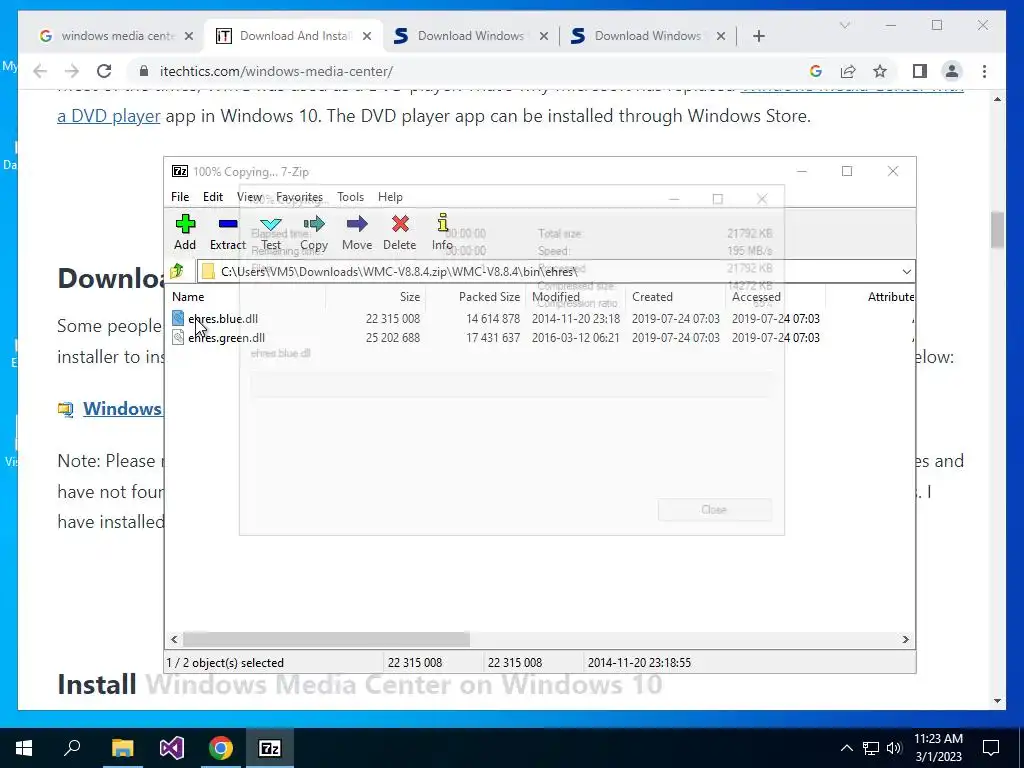This screenshot has height=768, width=1024.
Task: Go forward in Chrome
Action: point(72,71)
